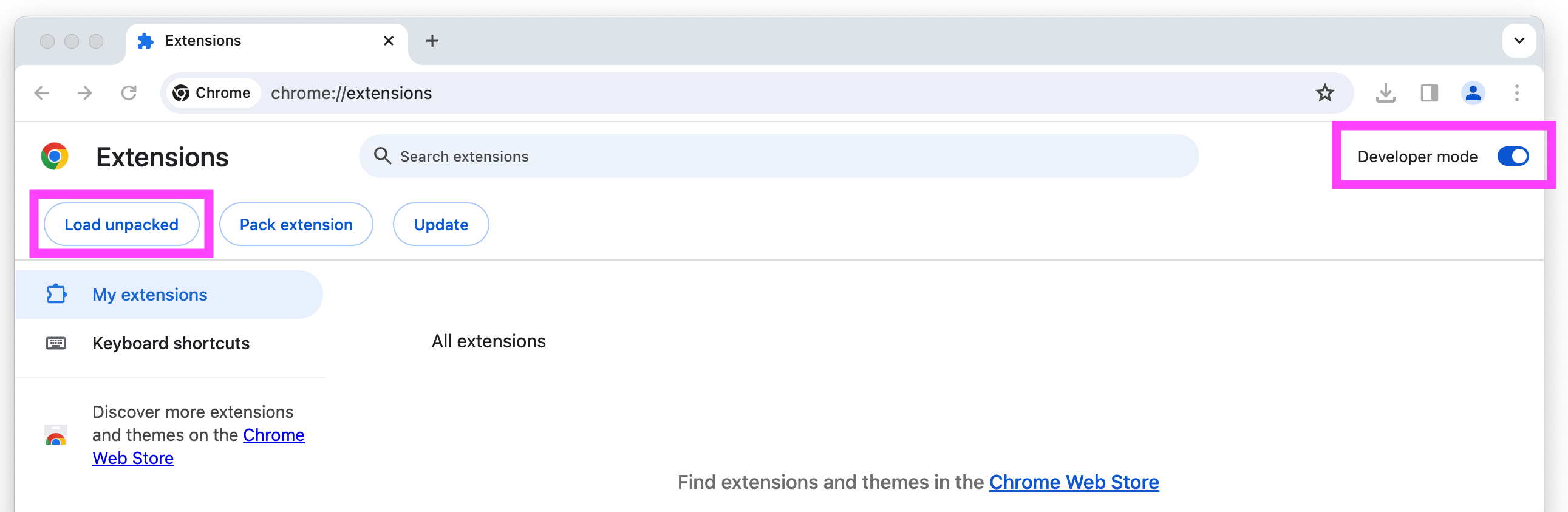Select My extensions in the sidebar

pyautogui.click(x=150, y=295)
